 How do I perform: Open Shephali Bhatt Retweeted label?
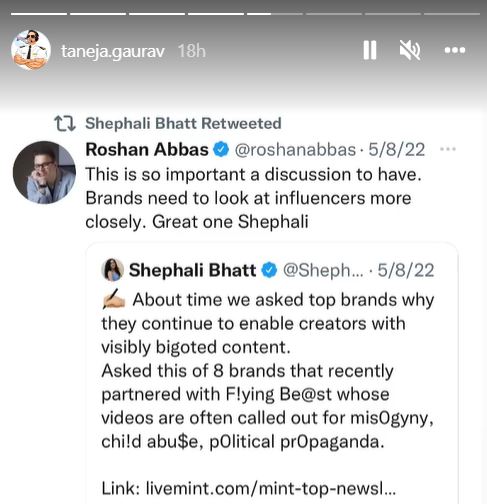[x=183, y=124]
